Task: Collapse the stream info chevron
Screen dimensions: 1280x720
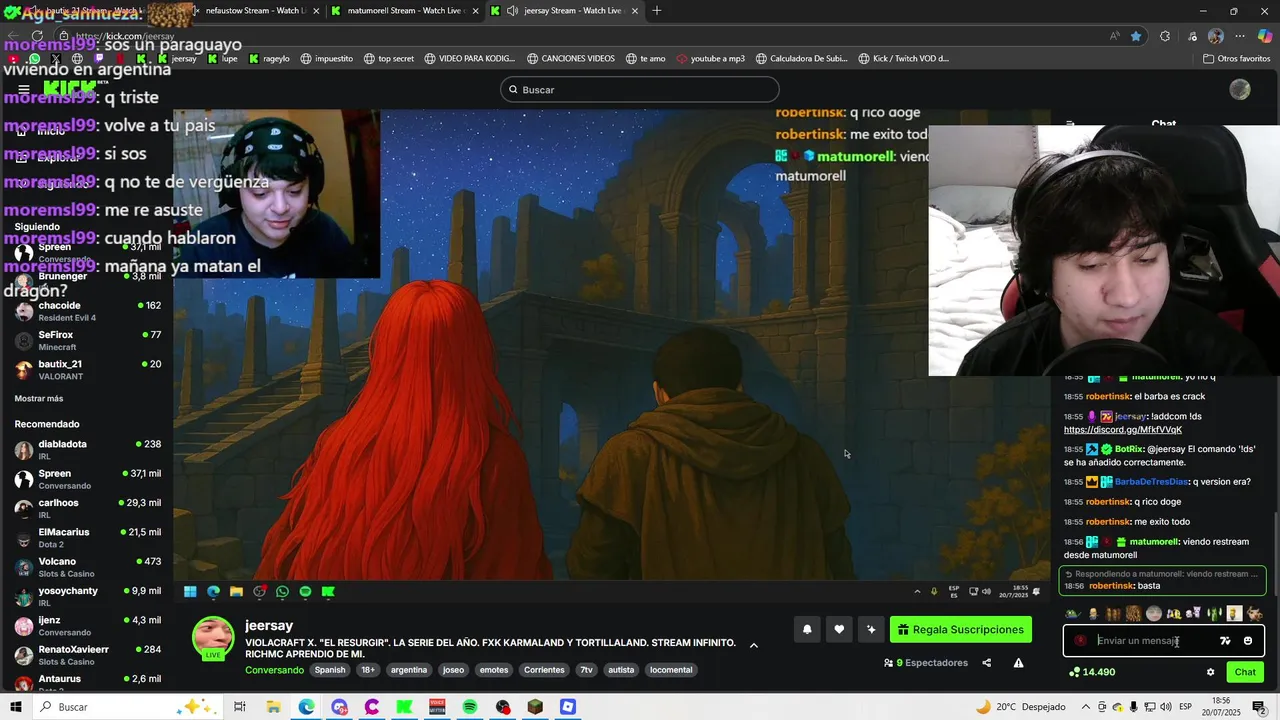Action: coord(754,645)
